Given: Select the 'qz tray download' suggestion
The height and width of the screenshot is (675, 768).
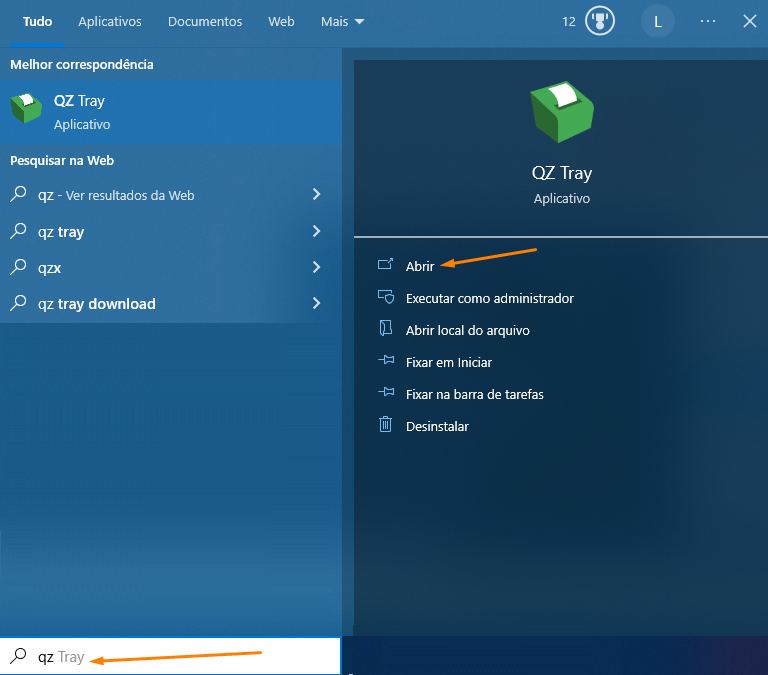Looking at the screenshot, I should point(171,304).
